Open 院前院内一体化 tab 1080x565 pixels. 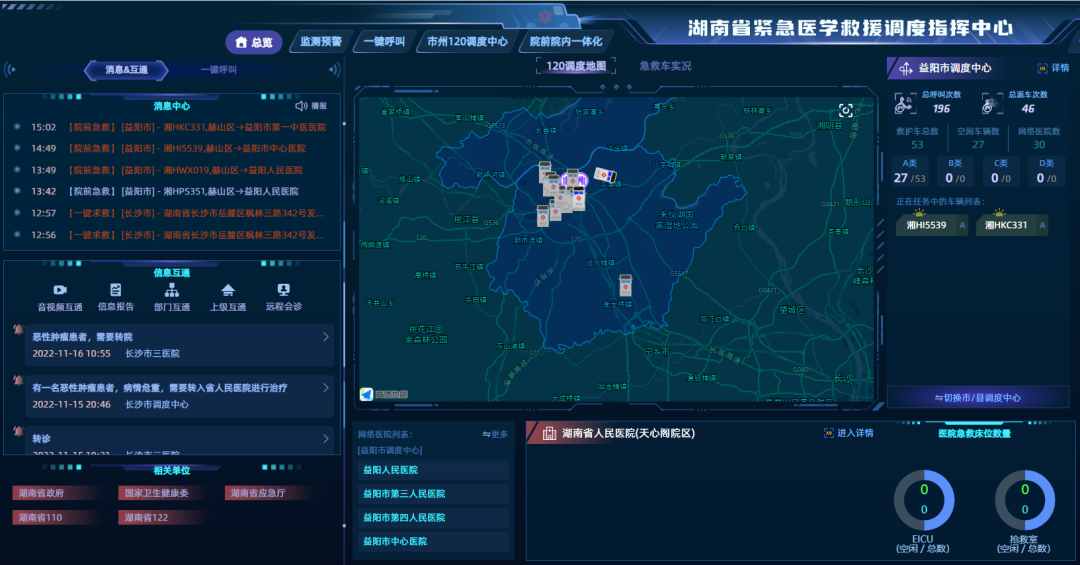pos(565,41)
